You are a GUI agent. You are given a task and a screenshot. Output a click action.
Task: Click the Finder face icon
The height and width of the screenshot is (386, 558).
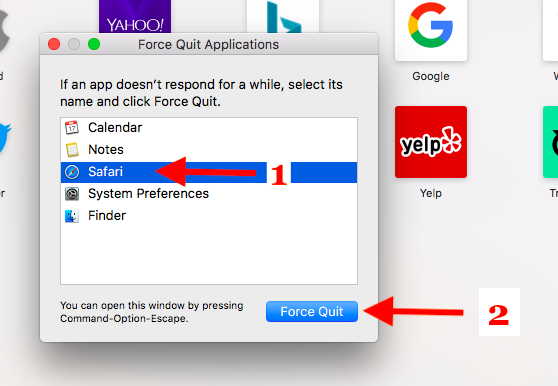72,216
